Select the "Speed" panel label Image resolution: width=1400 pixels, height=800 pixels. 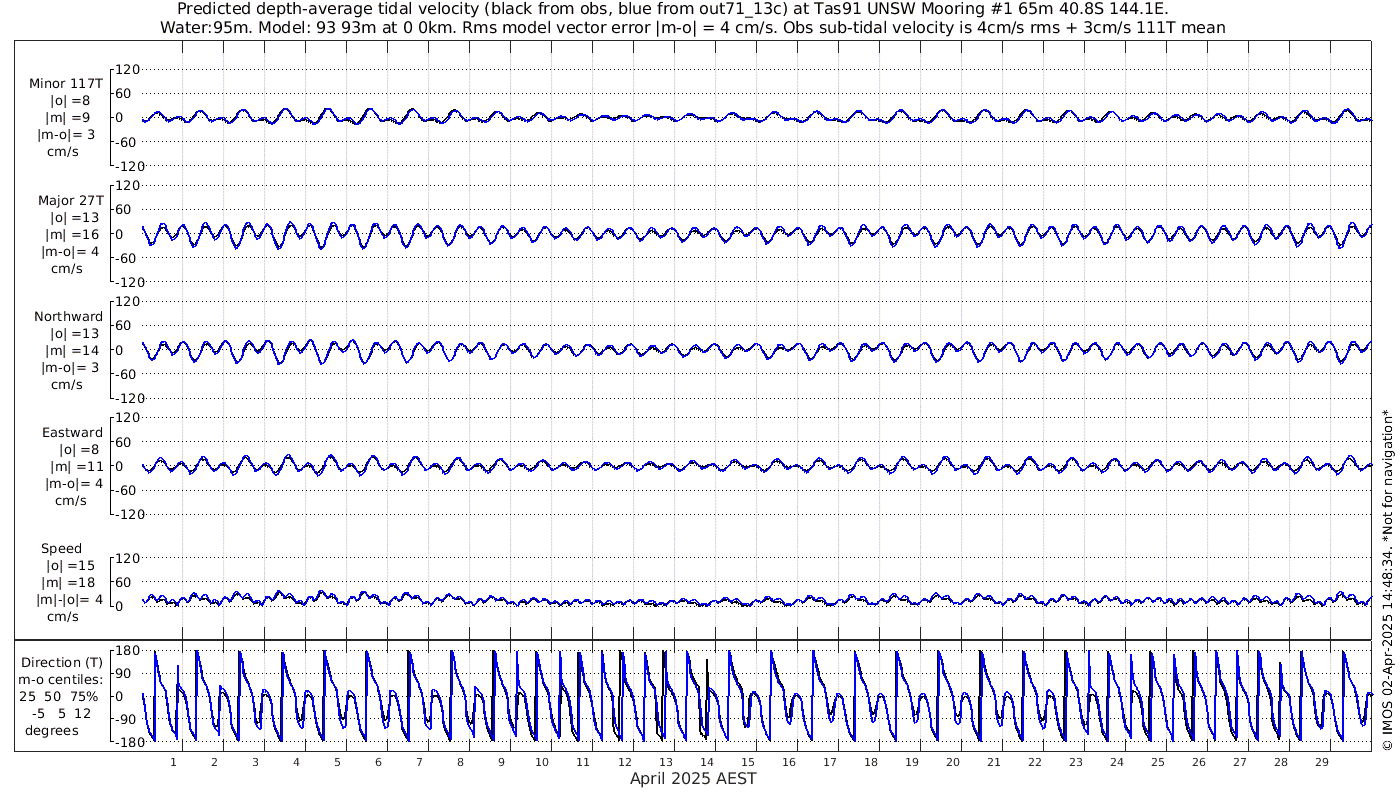click(x=61, y=549)
